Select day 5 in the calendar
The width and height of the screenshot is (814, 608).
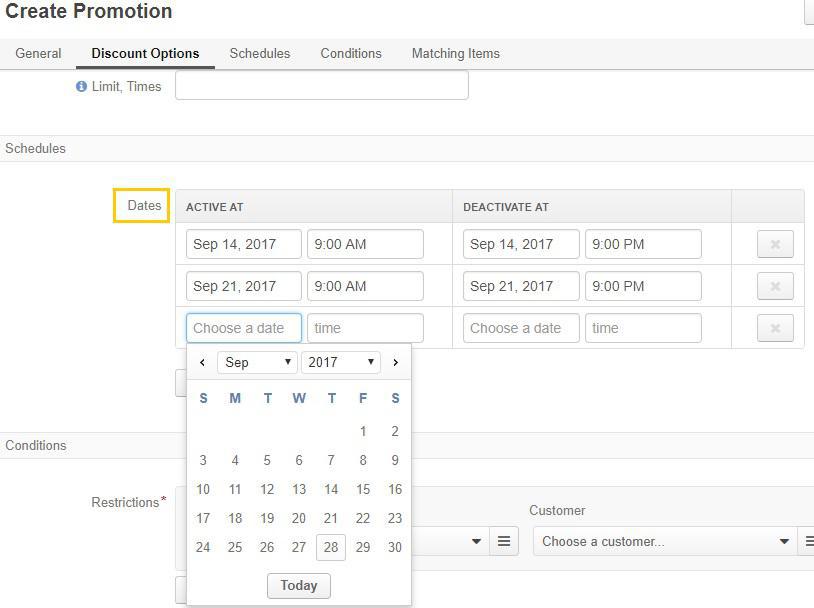[267, 460]
